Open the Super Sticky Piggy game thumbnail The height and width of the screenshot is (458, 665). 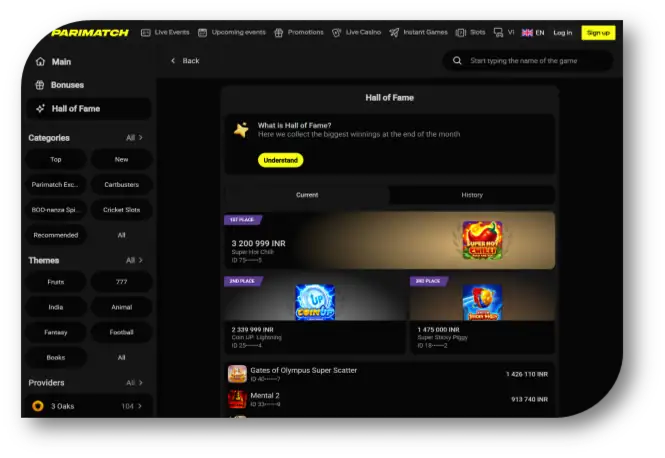[482, 302]
